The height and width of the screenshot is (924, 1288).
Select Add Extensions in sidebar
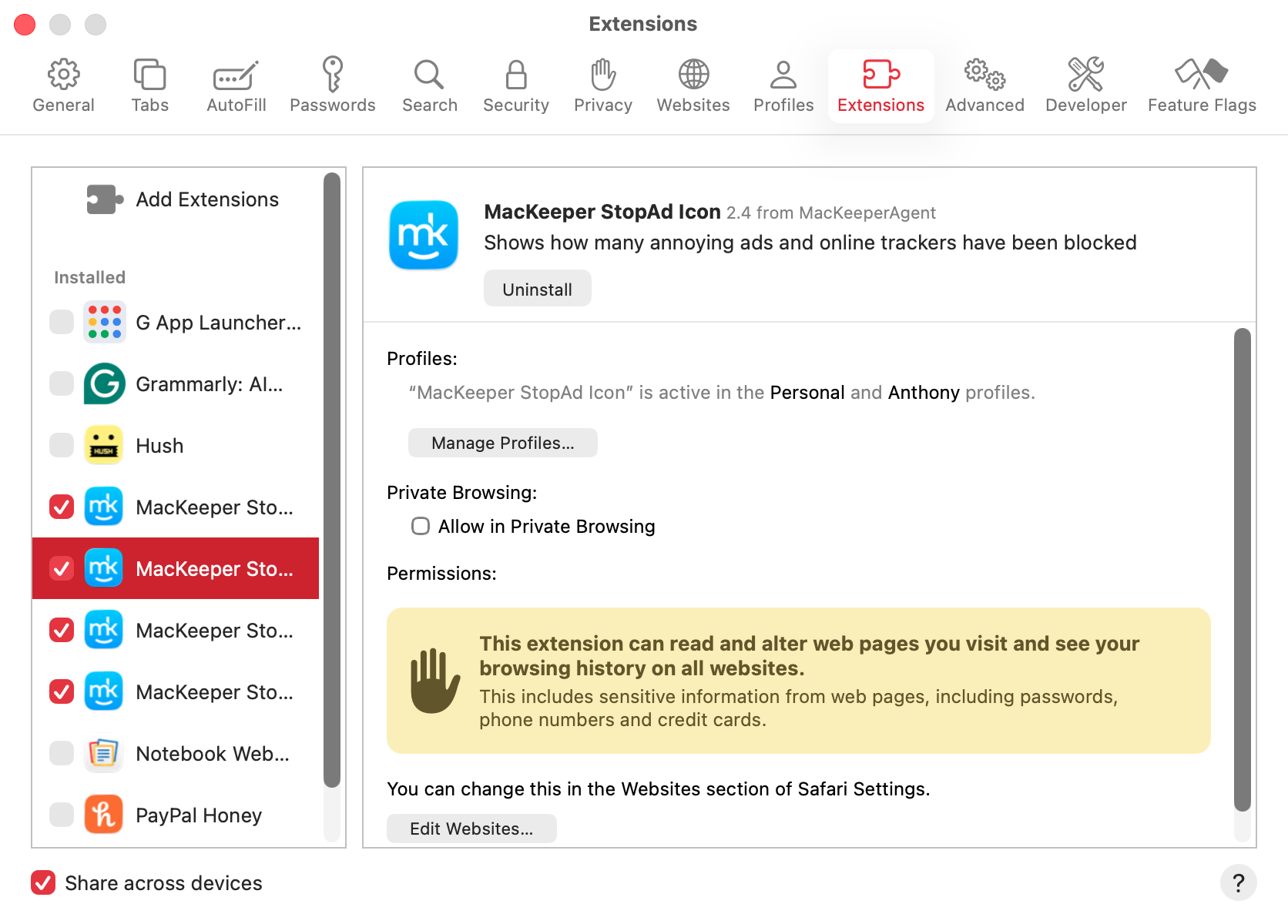pos(176,199)
